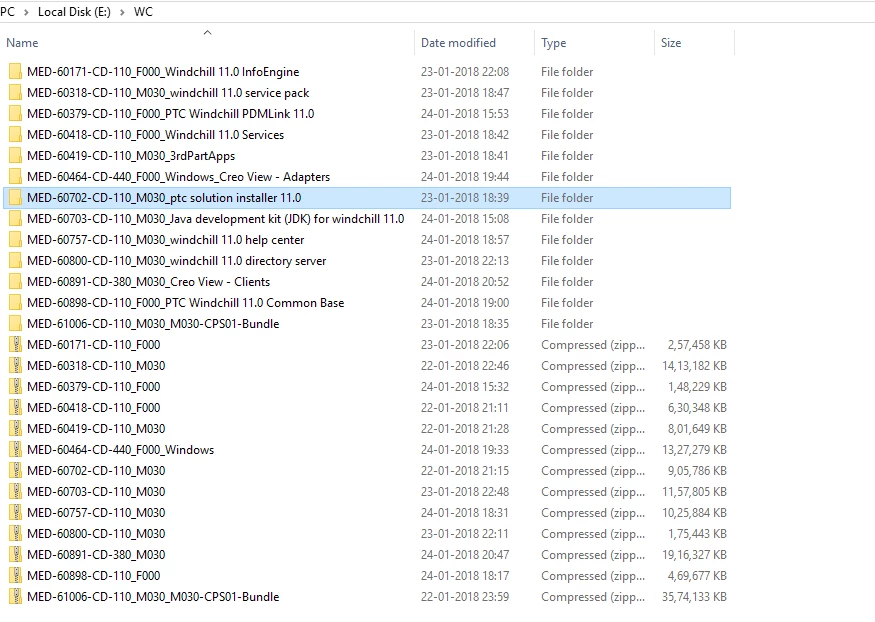875x622 pixels.
Task: Expand breadcrumb chevron after Local Disk (E:)
Action: coord(122,12)
